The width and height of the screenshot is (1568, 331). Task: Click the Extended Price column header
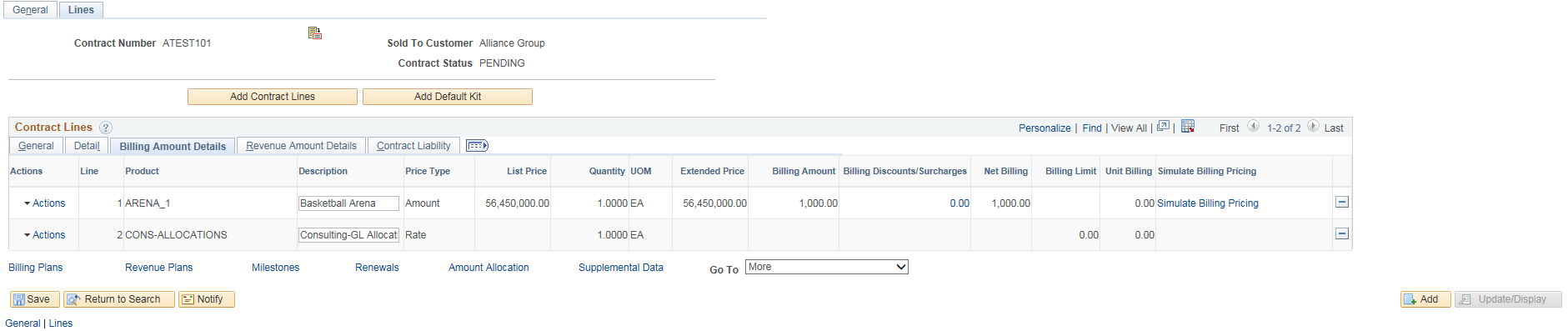tap(712, 171)
